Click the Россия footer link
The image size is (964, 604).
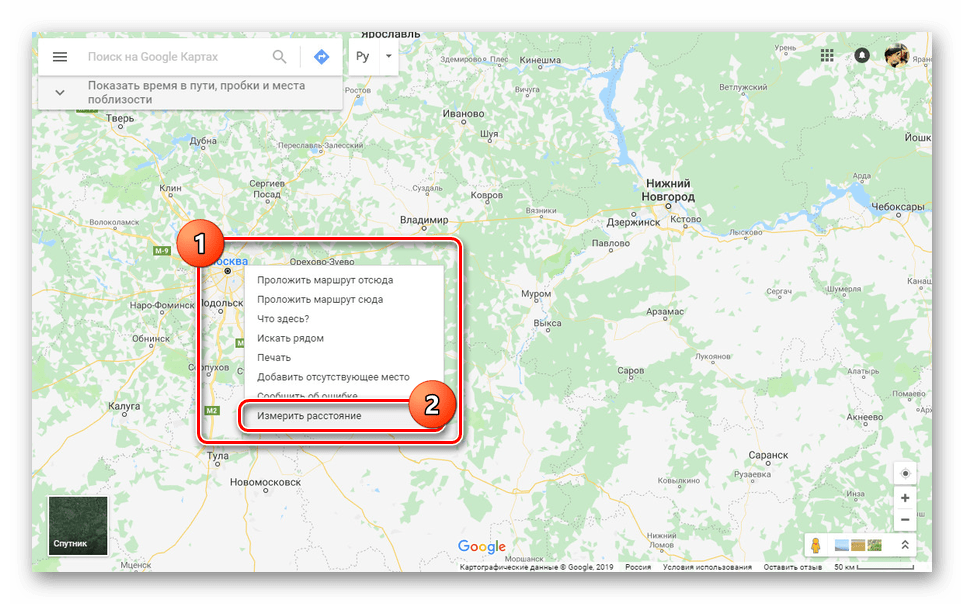coord(638,567)
